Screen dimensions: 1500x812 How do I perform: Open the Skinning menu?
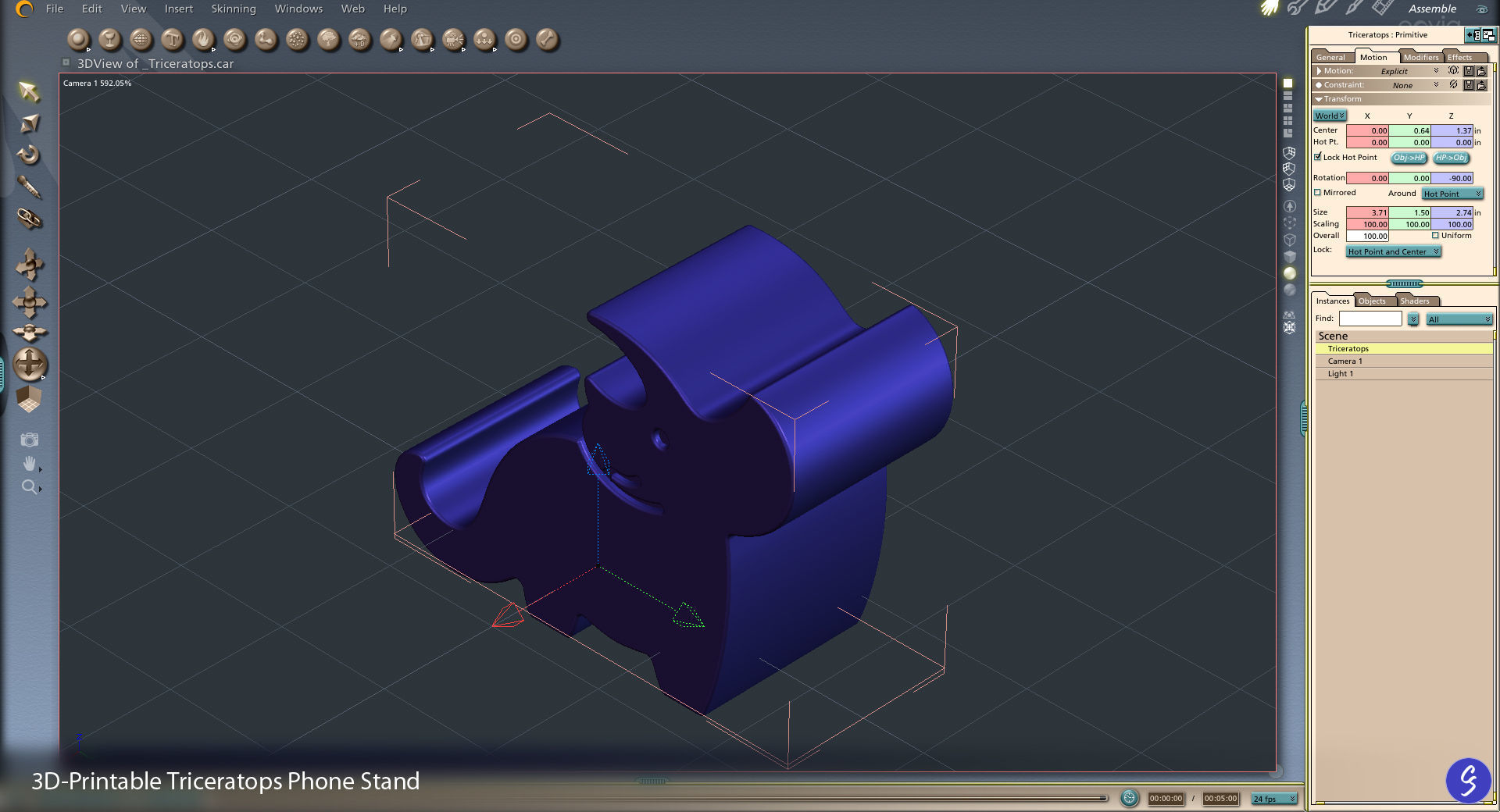click(234, 9)
